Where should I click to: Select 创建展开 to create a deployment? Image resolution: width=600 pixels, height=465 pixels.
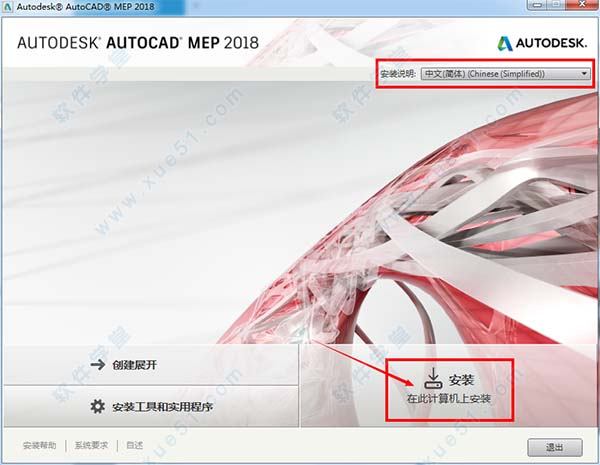coord(151,364)
